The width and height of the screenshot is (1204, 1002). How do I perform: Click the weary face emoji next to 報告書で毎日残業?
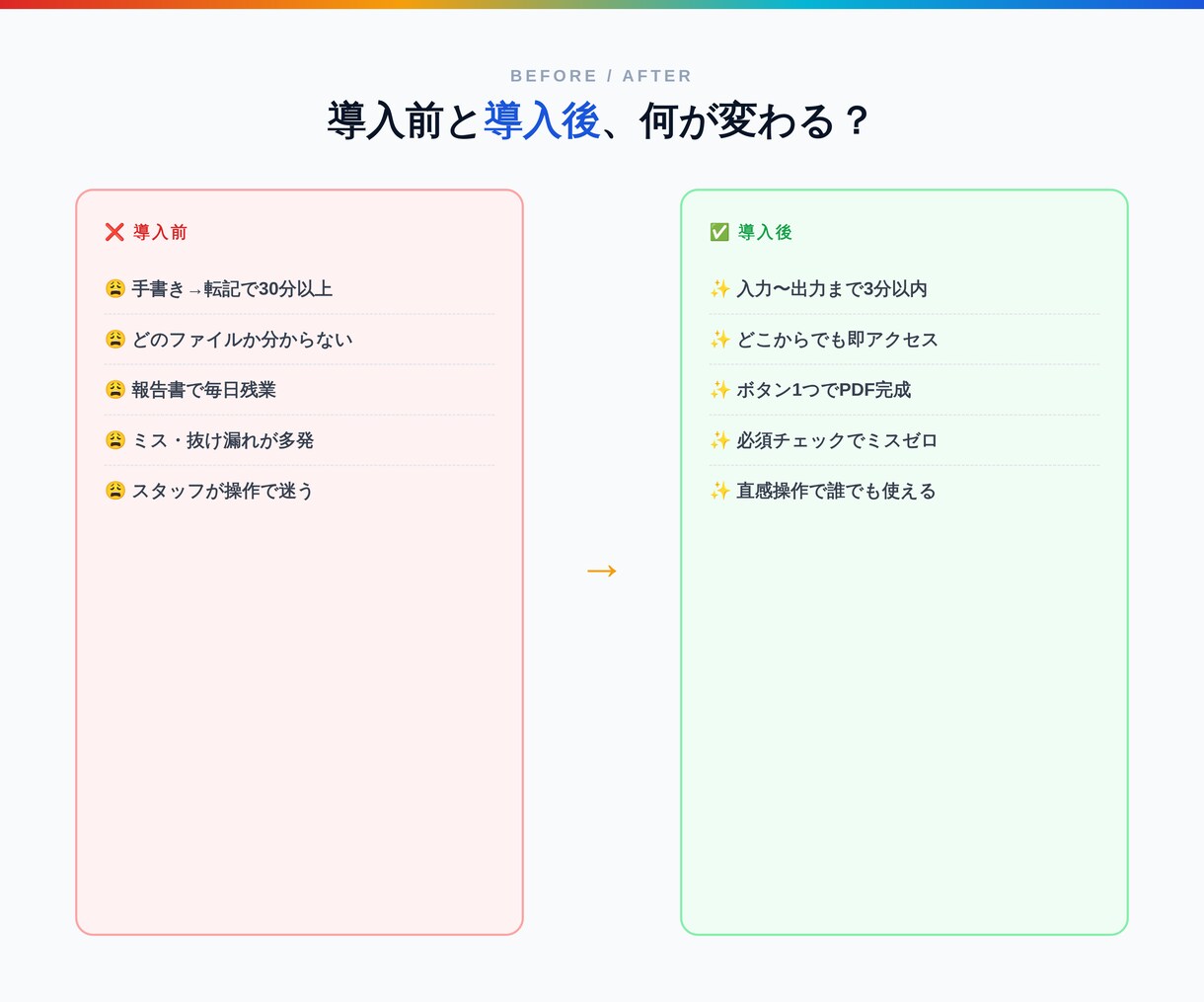tap(115, 389)
